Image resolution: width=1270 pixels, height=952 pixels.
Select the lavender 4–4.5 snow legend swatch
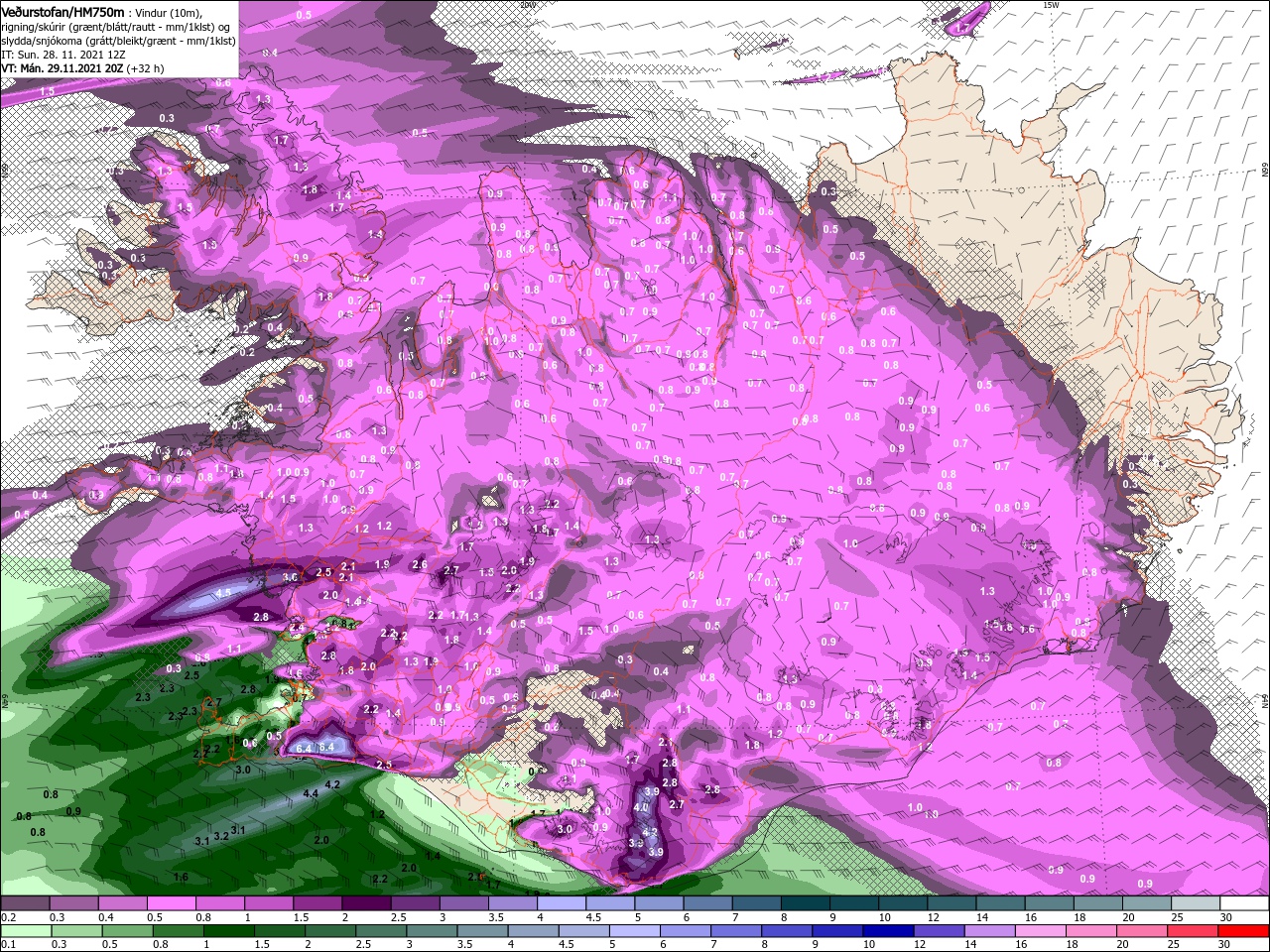[562, 903]
